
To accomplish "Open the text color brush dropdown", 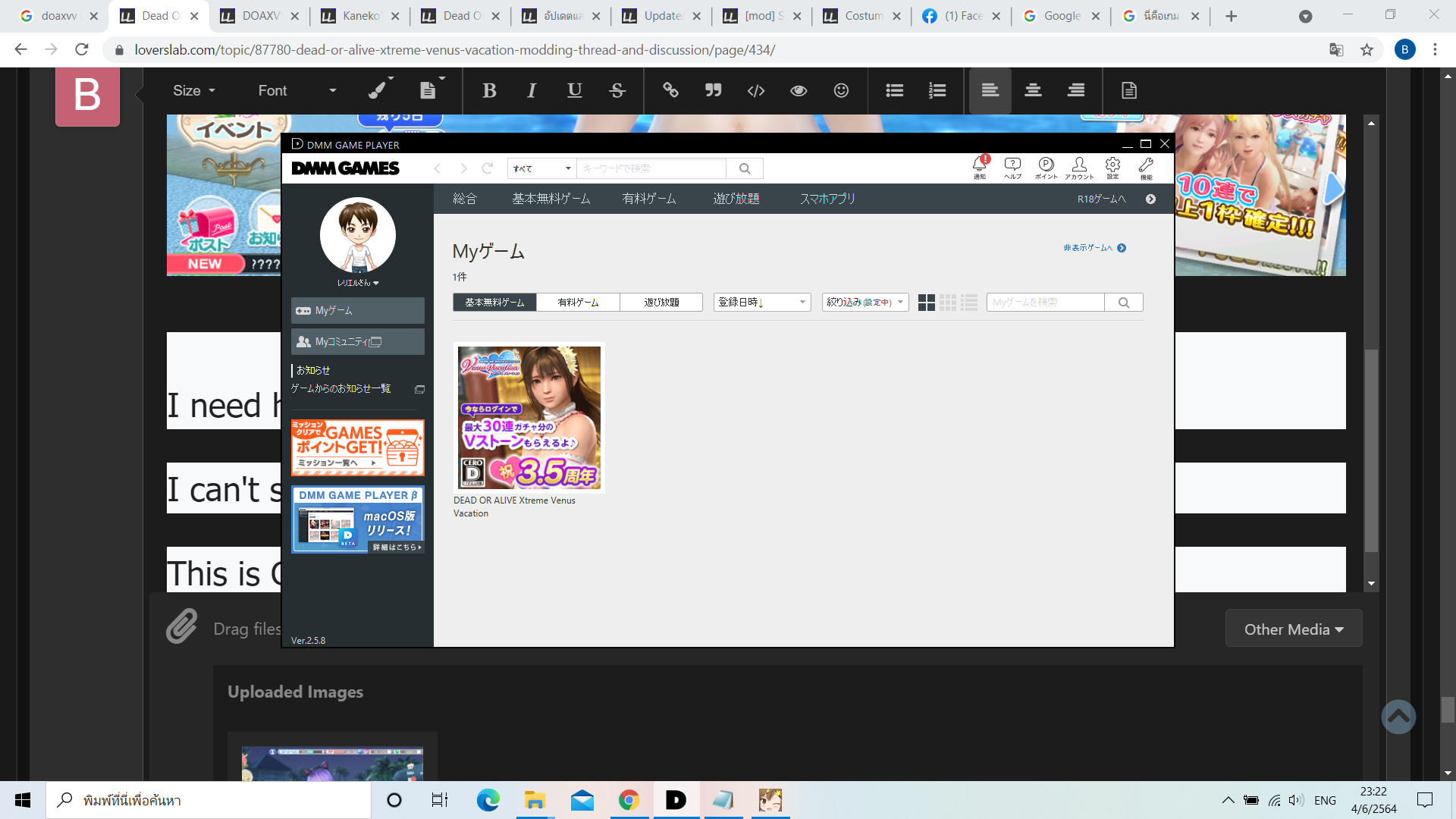I will (381, 89).
